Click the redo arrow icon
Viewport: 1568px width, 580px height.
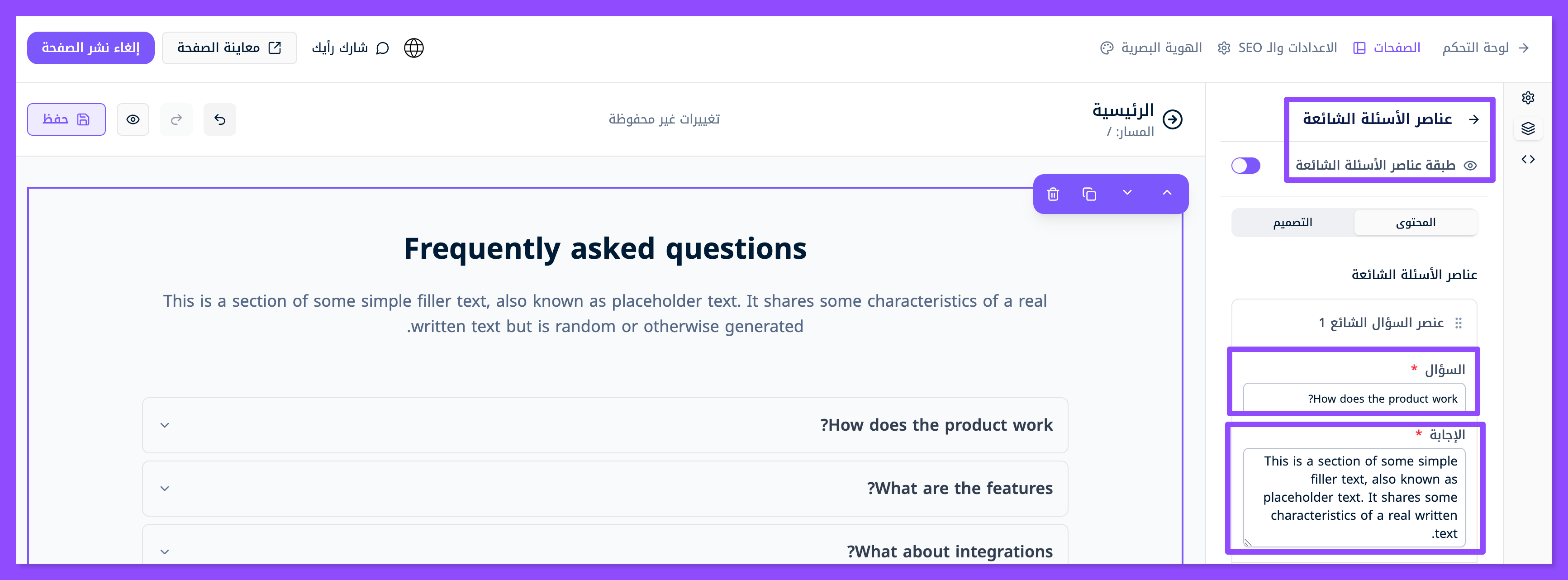pos(176,119)
